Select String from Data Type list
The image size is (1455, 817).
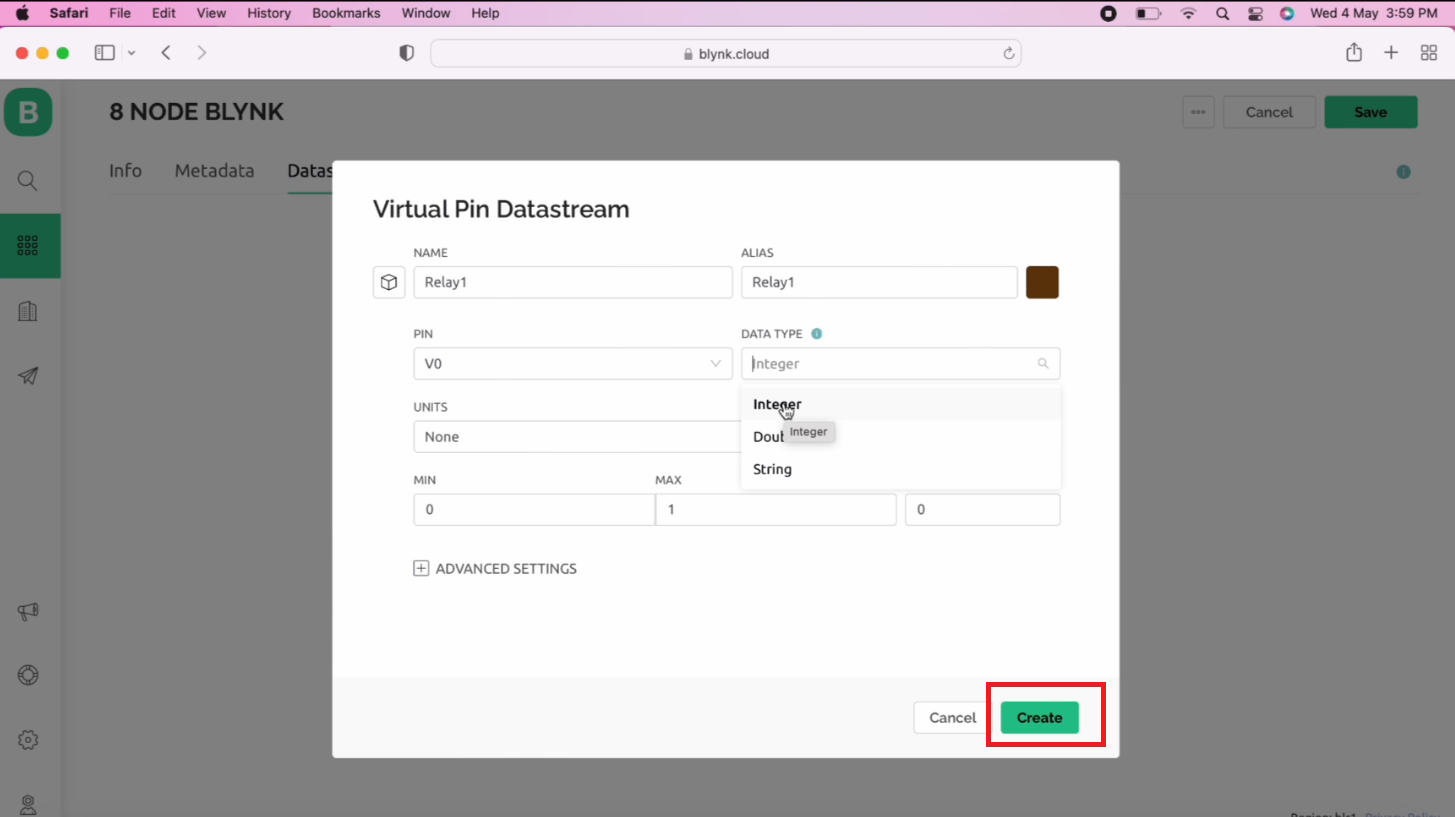point(901,469)
